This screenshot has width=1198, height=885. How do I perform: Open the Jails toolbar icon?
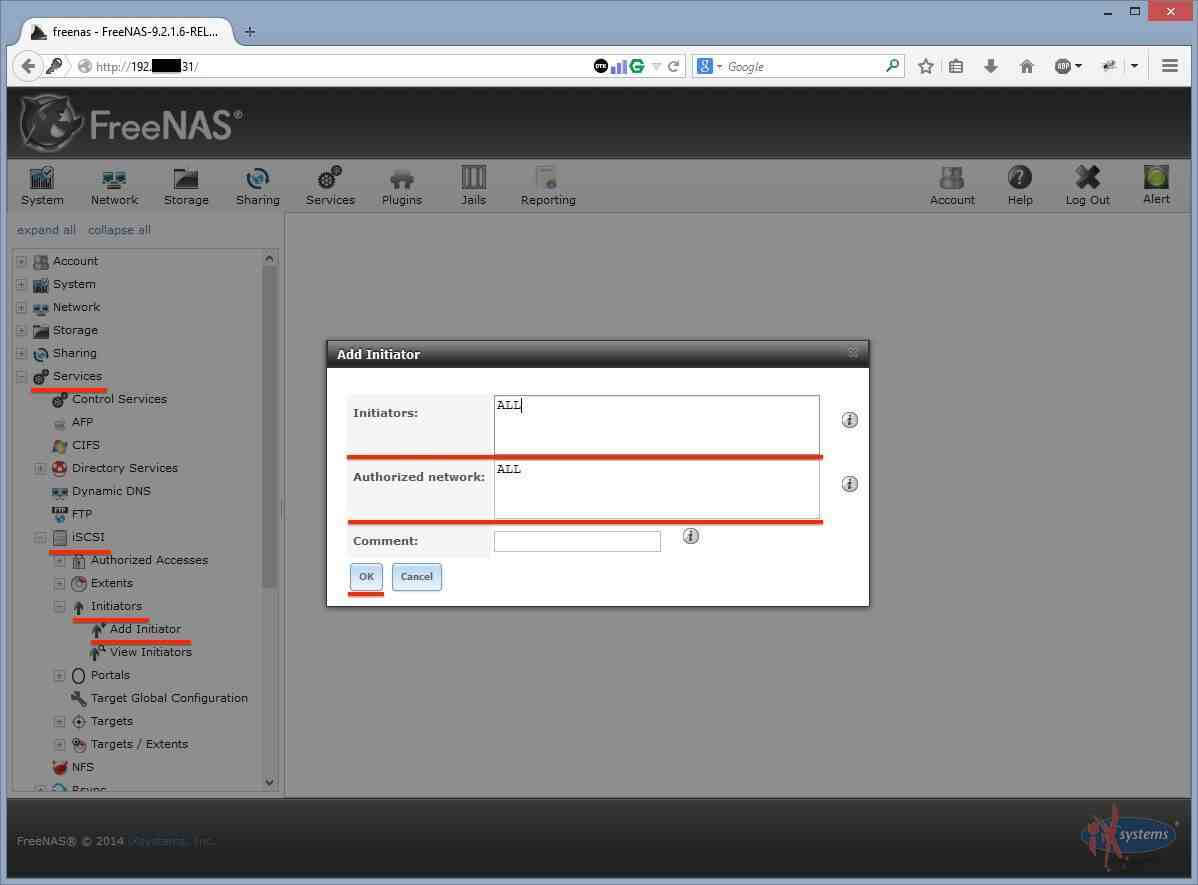473,186
